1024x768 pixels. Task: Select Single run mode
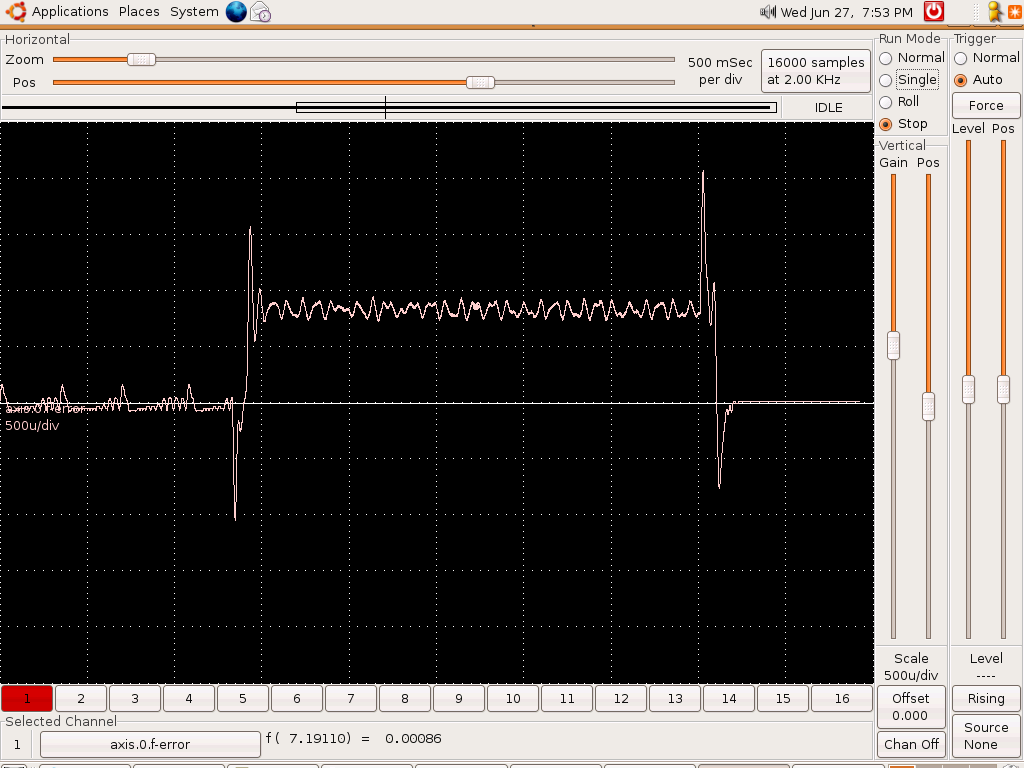pyautogui.click(x=909, y=80)
